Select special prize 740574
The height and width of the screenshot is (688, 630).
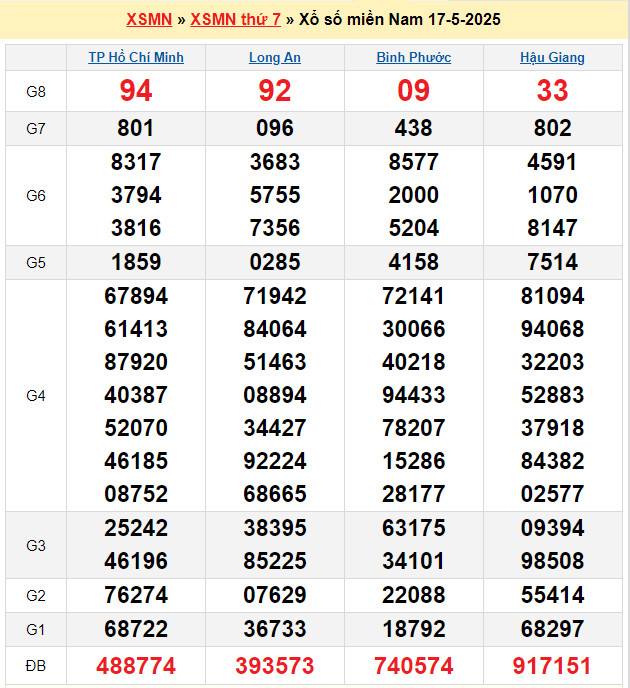[x=414, y=666]
